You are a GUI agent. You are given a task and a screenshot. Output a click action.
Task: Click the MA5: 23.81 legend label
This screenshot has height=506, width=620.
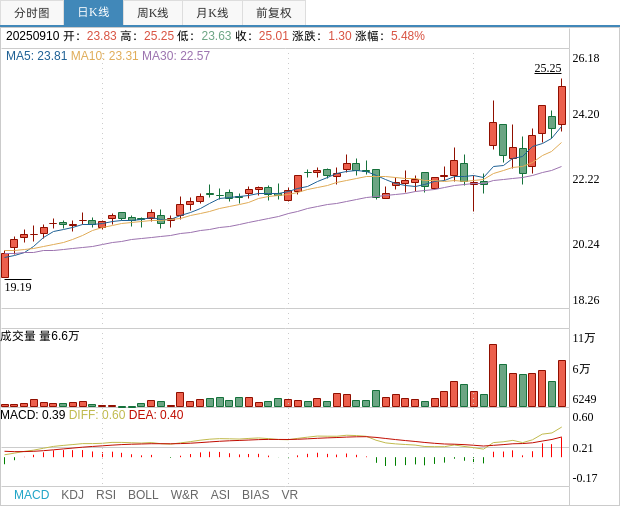tap(36, 56)
